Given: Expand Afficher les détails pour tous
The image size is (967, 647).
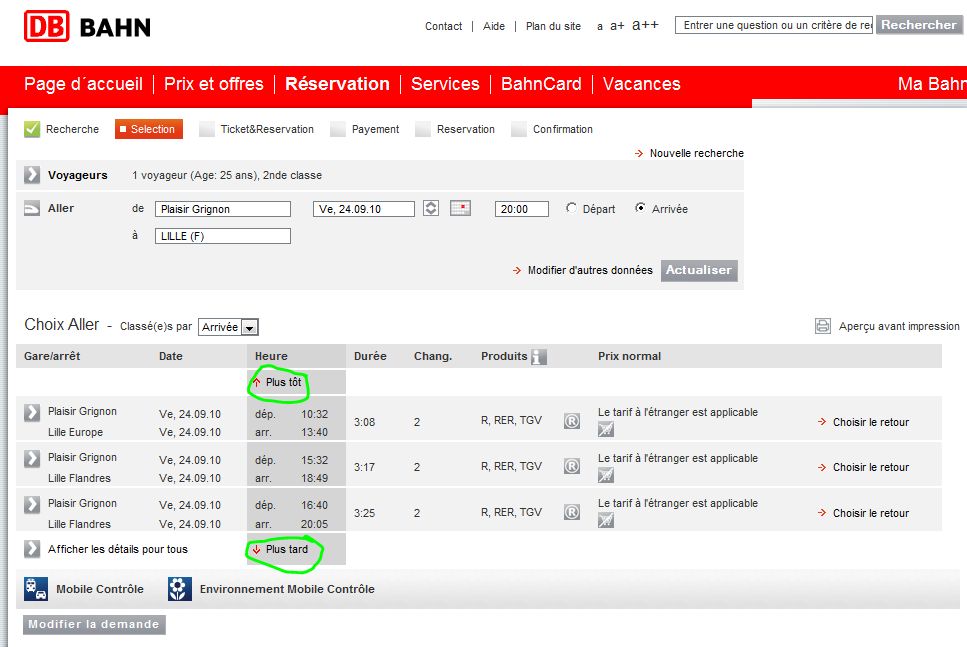Looking at the screenshot, I should [32, 549].
